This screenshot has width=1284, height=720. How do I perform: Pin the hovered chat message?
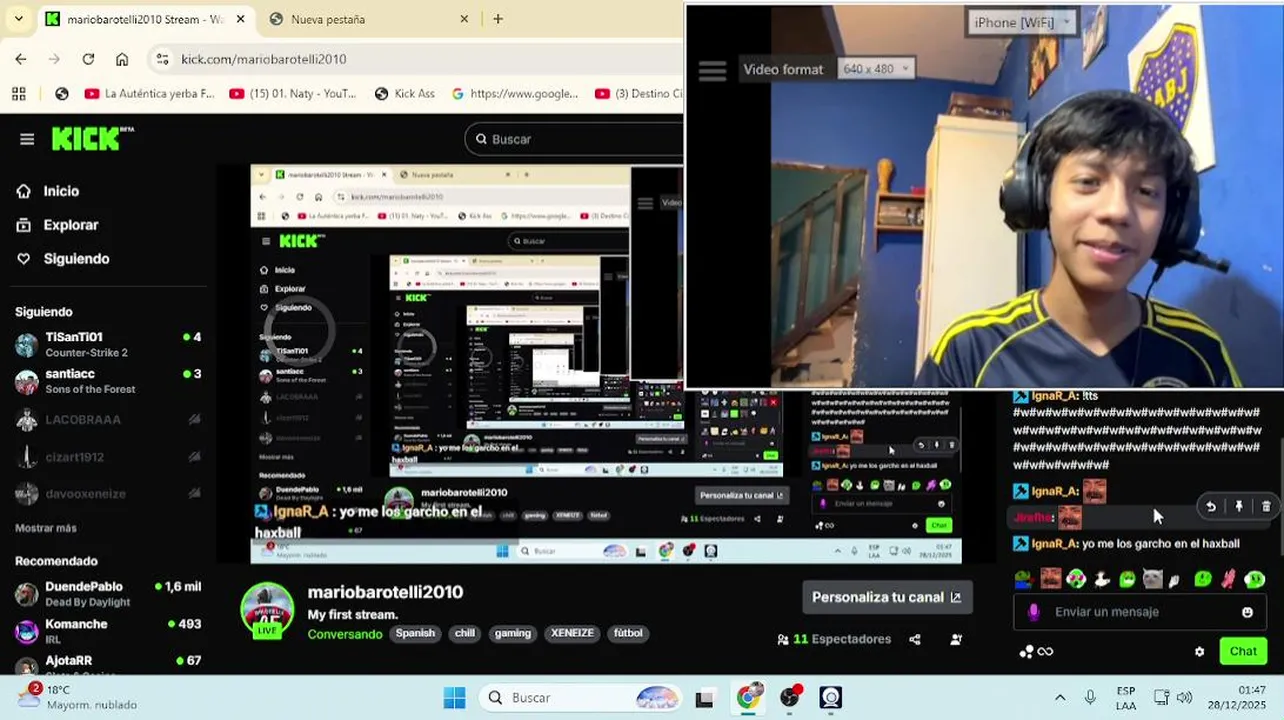[x=1239, y=507]
